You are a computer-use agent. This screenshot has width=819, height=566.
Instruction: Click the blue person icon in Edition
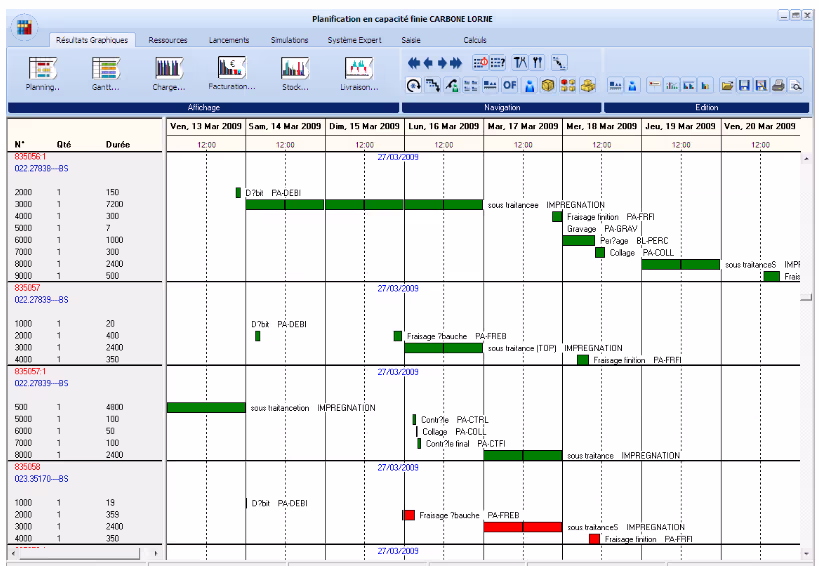pyautogui.click(x=633, y=85)
